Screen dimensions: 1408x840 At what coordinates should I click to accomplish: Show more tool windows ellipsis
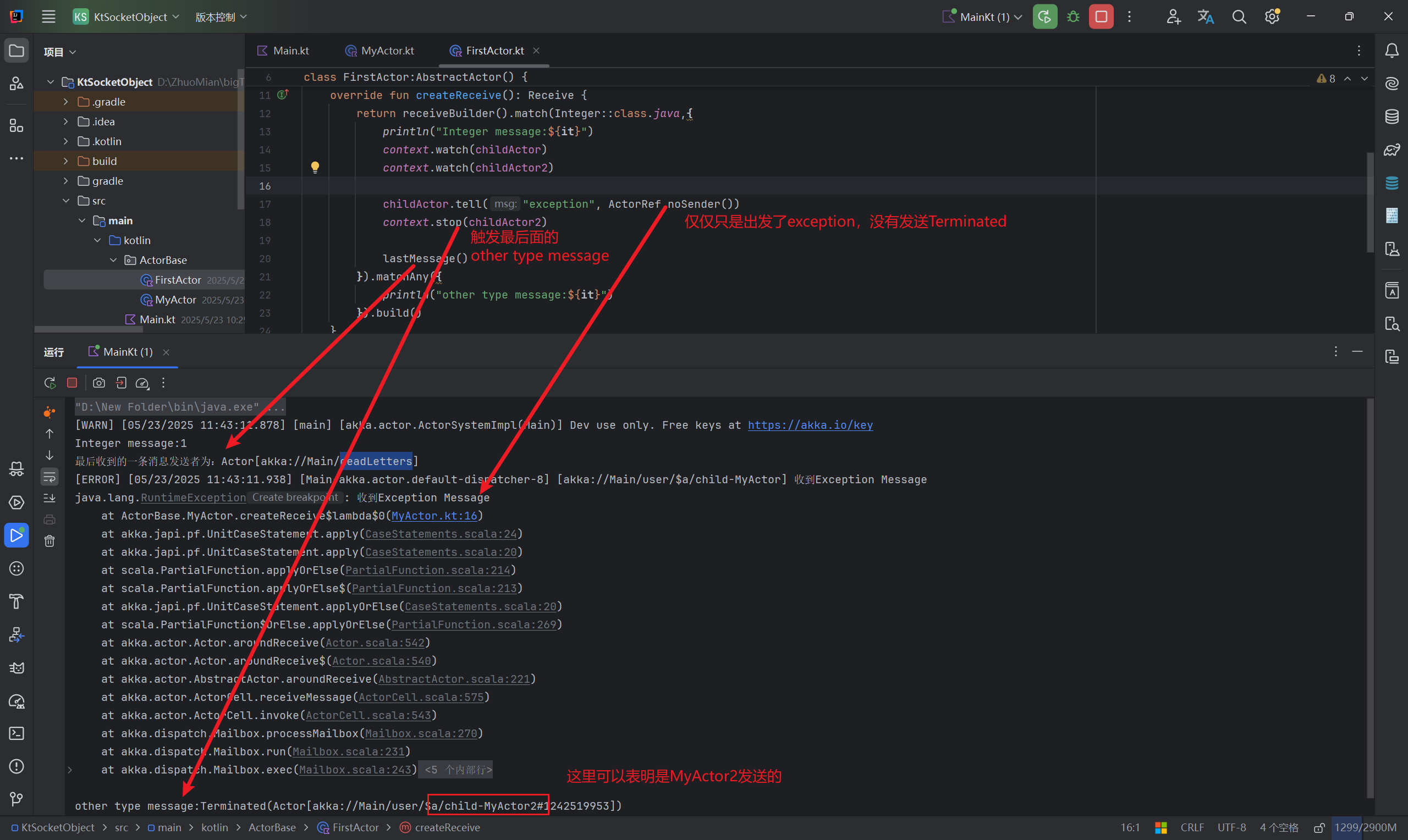(16, 158)
